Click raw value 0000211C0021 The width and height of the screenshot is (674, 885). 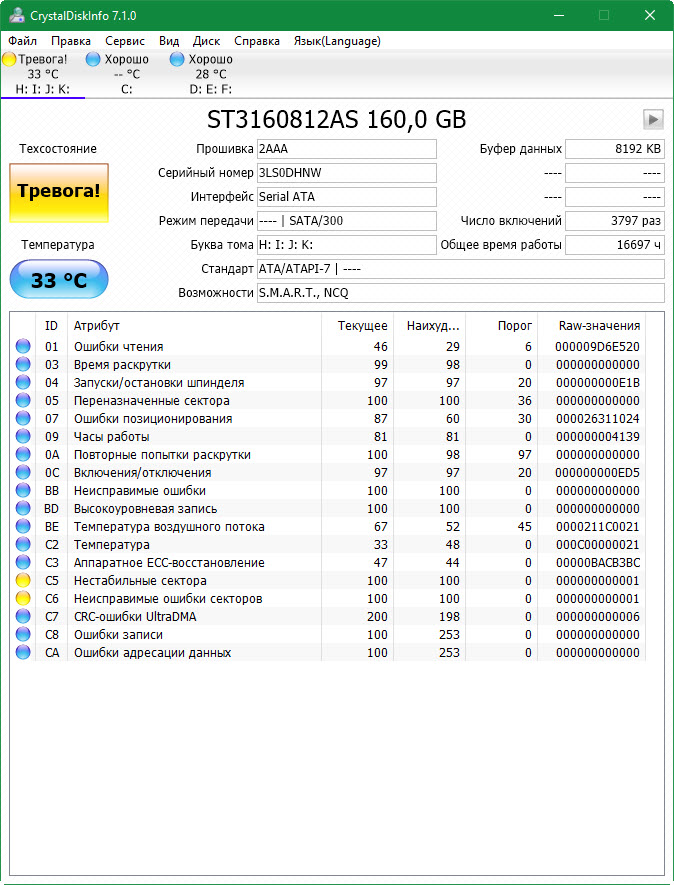coord(597,527)
